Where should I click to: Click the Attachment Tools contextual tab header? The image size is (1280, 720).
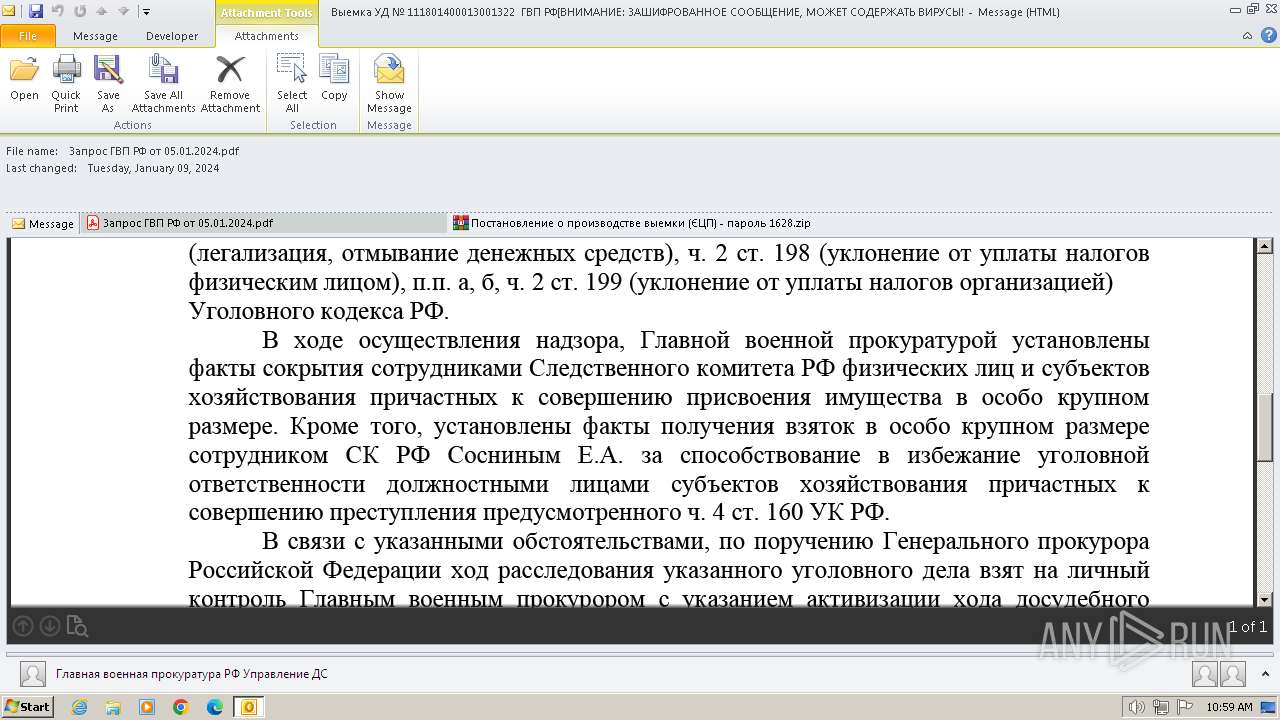[266, 13]
